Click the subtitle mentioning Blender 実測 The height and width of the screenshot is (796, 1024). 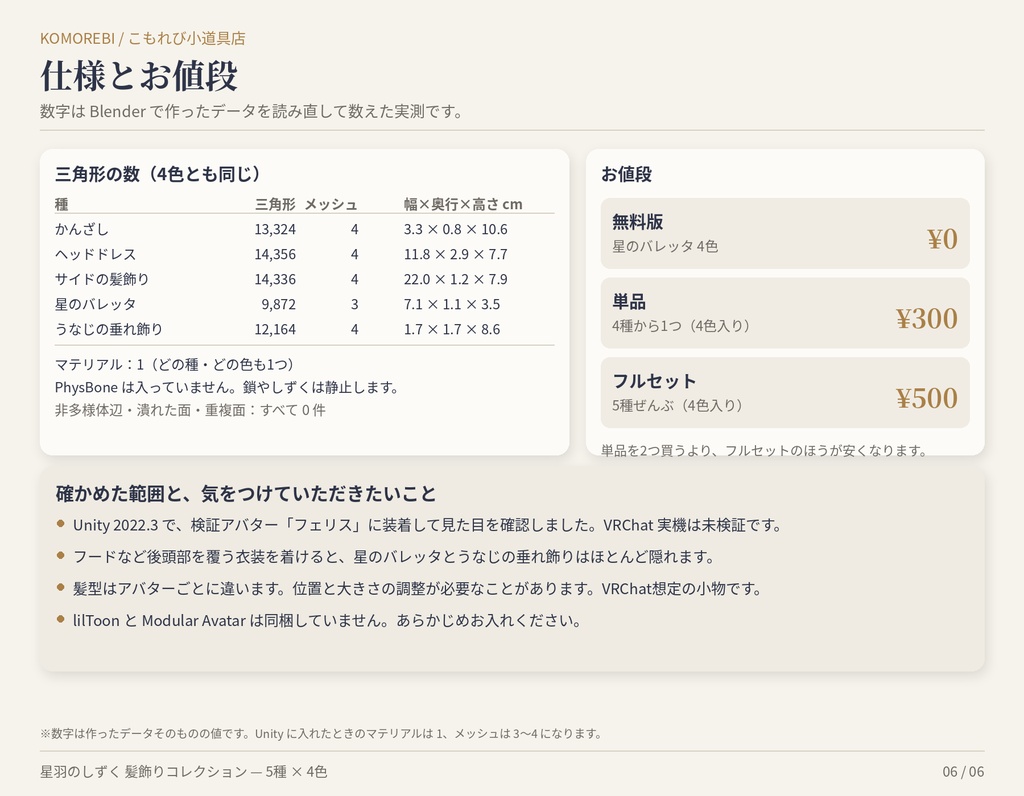[251, 112]
